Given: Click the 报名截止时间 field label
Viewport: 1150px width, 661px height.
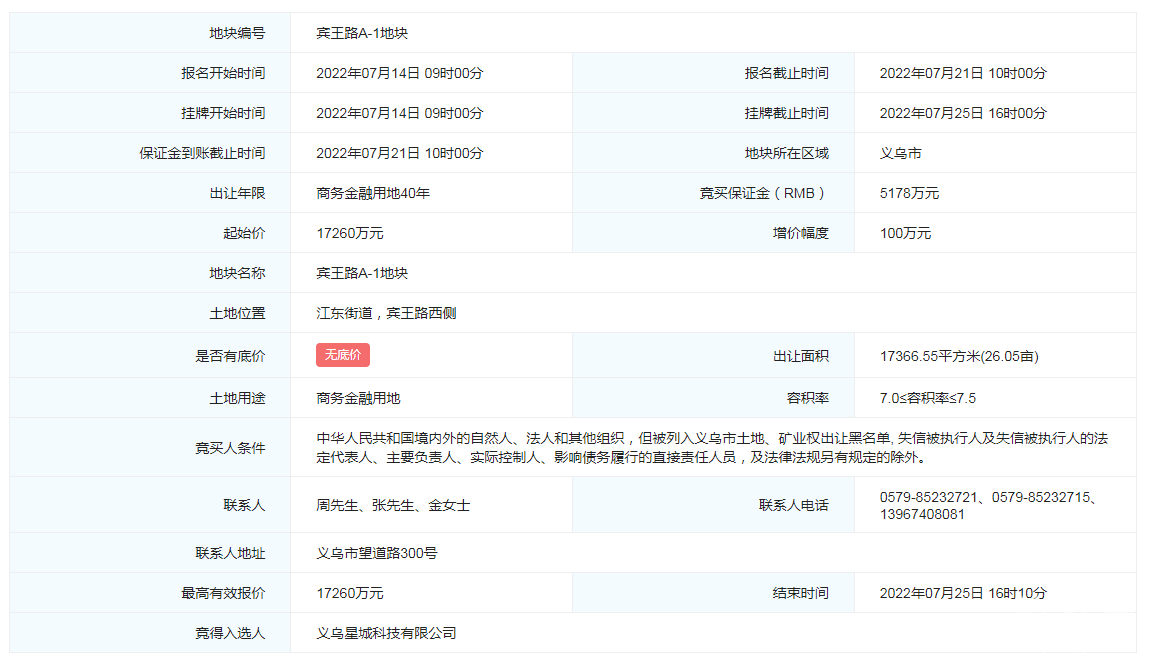Looking at the screenshot, I should coord(786,73).
